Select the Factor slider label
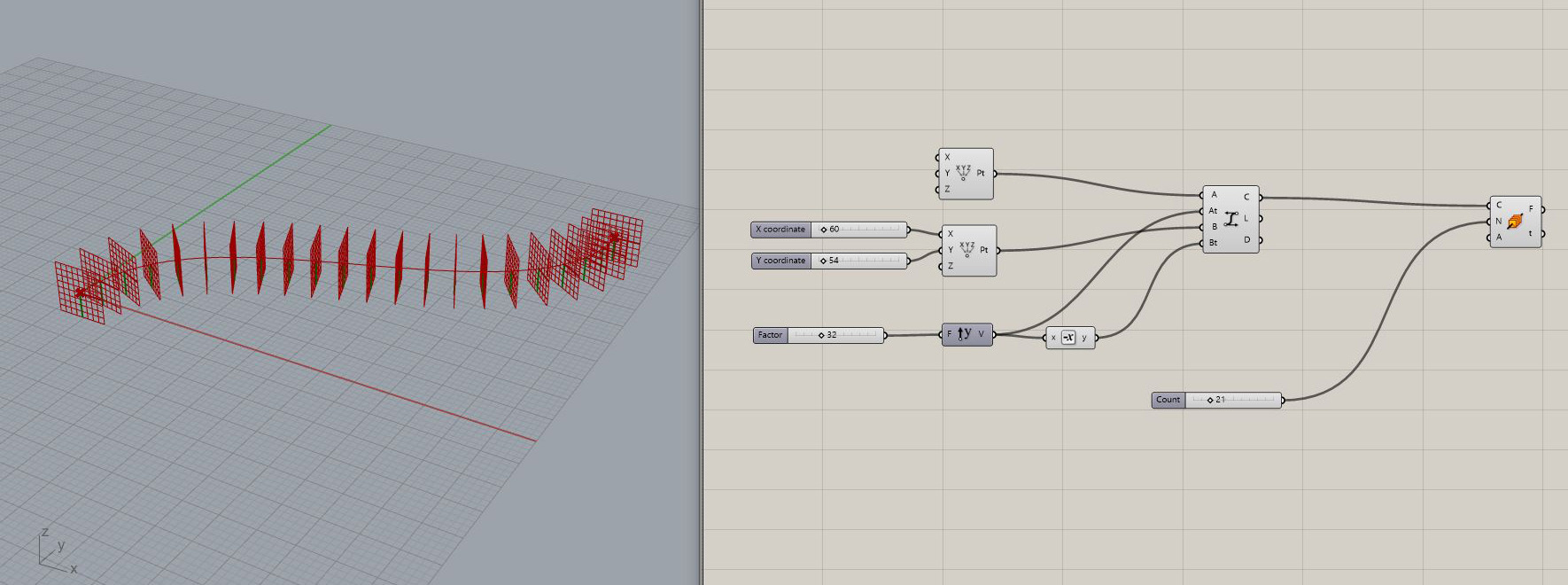The width and height of the screenshot is (1568, 585). pyautogui.click(x=770, y=335)
